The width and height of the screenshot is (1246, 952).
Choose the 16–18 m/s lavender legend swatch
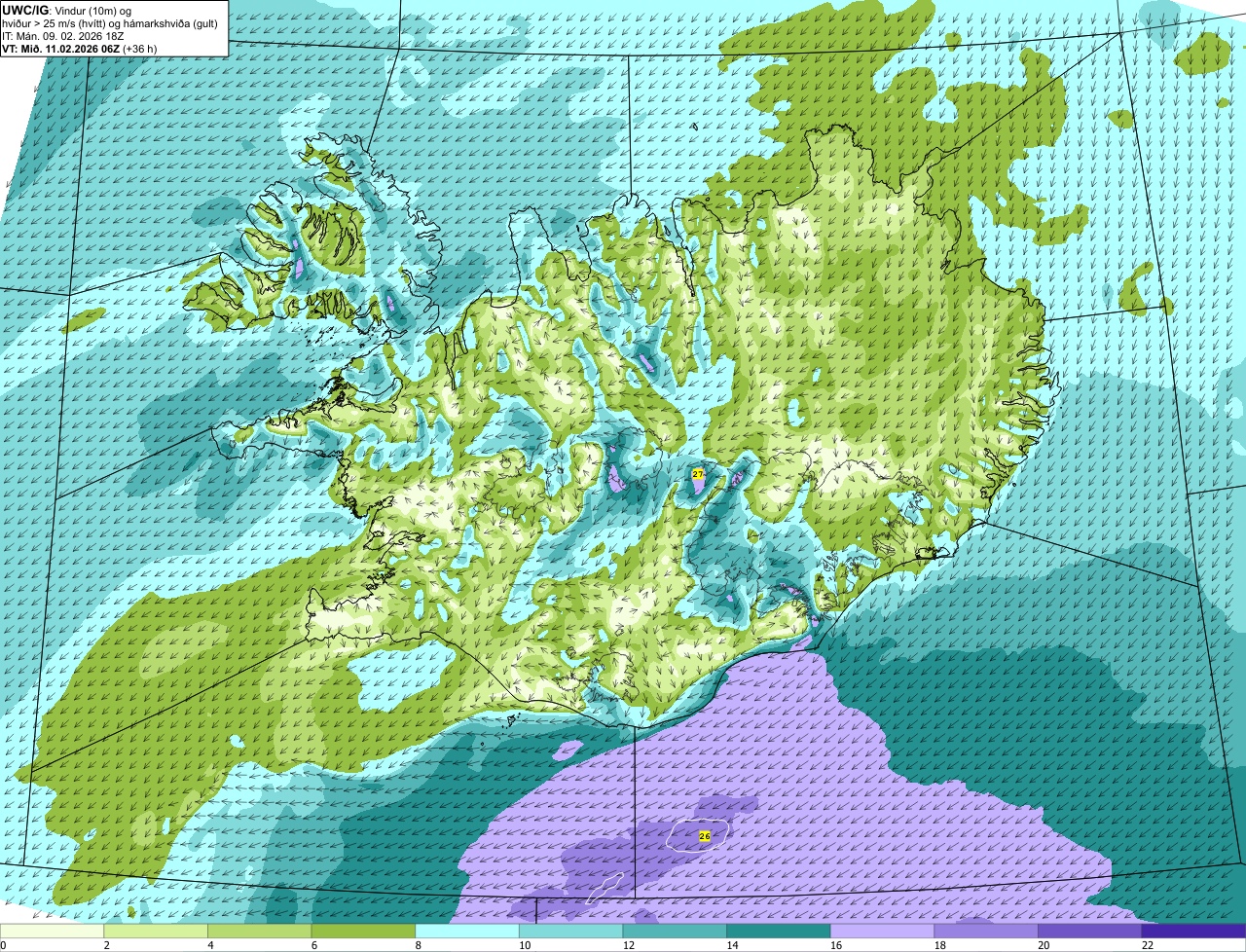click(883, 931)
